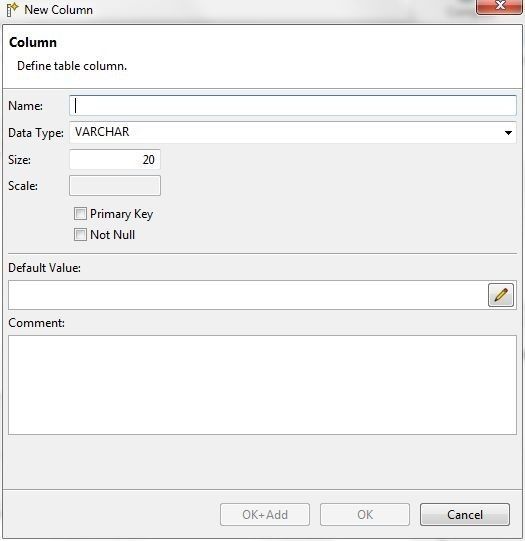Click the Define table column description
The width and height of the screenshot is (525, 541).
(x=72, y=66)
